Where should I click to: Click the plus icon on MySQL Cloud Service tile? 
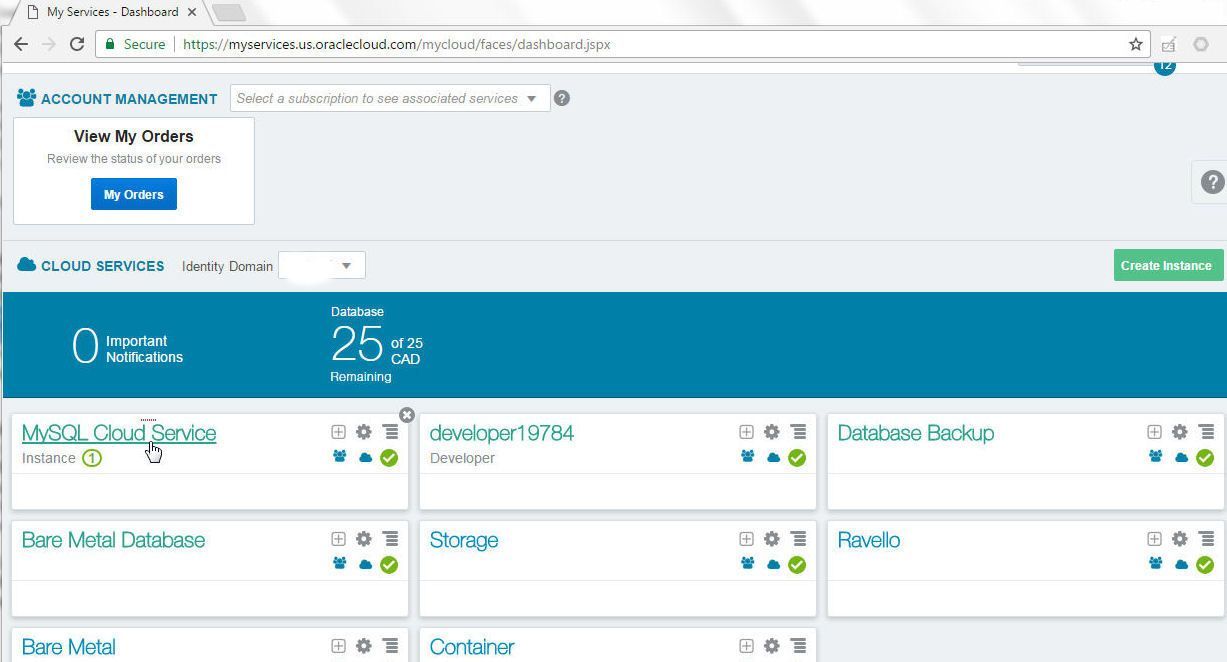(338, 432)
